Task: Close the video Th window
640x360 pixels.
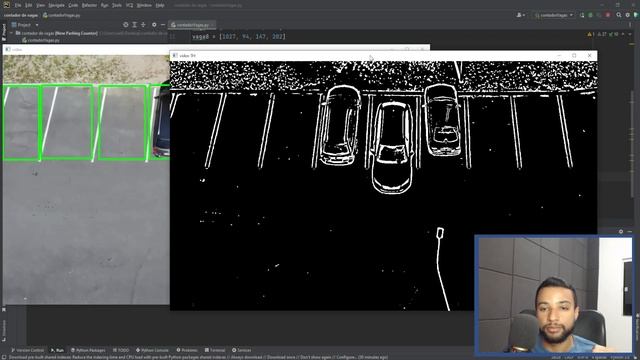Action: pos(590,56)
